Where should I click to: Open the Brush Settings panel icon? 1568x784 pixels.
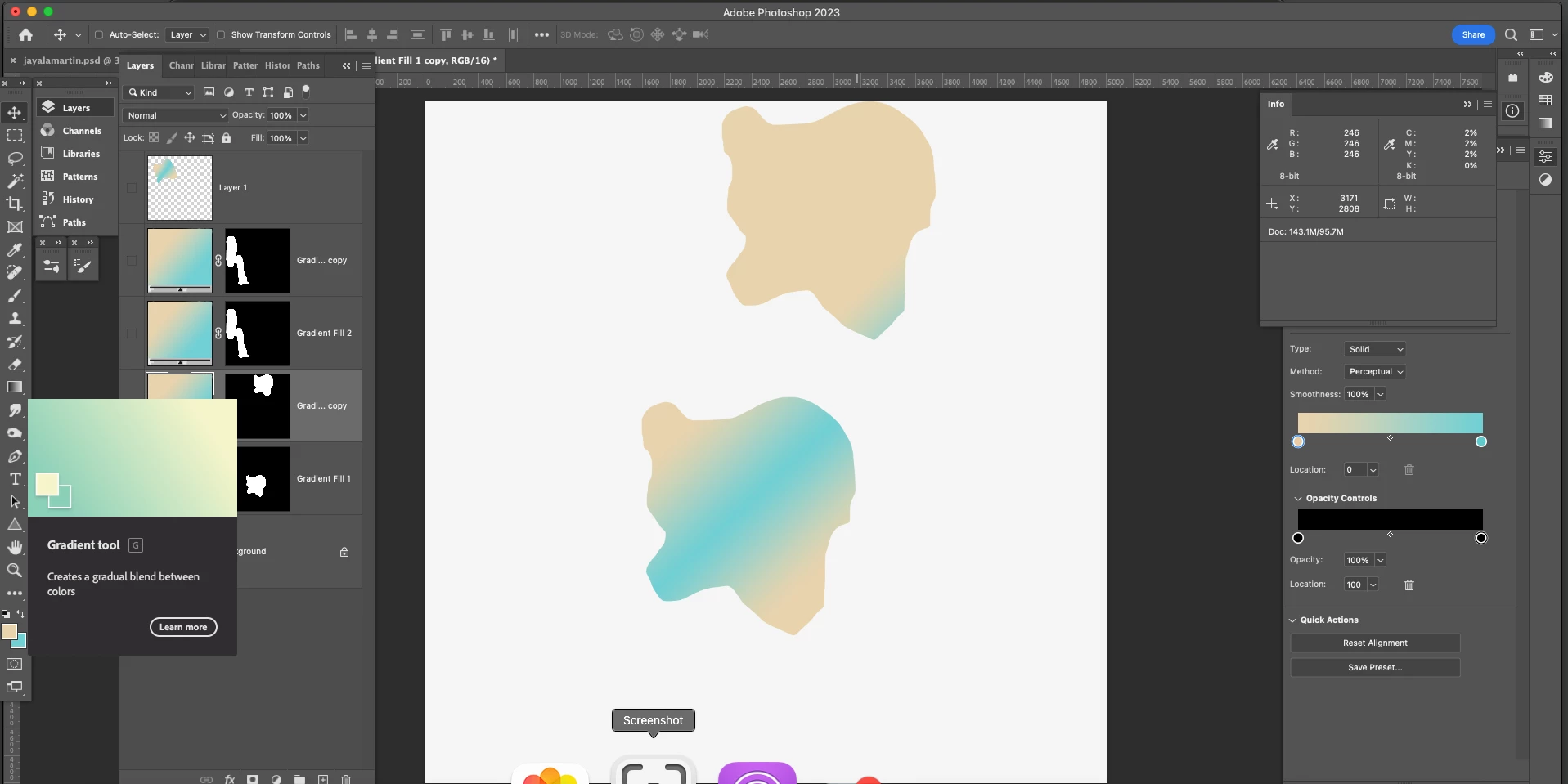[83, 266]
